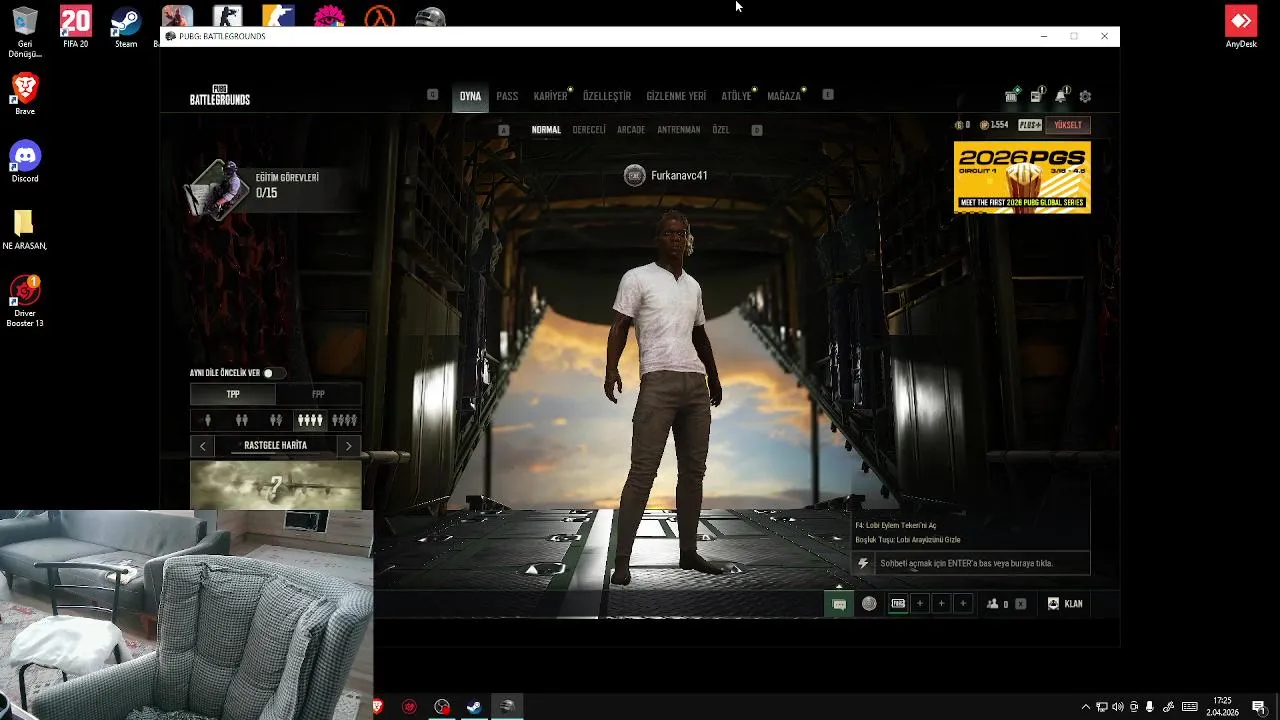
Task: Open the PASS tab
Action: point(507,96)
